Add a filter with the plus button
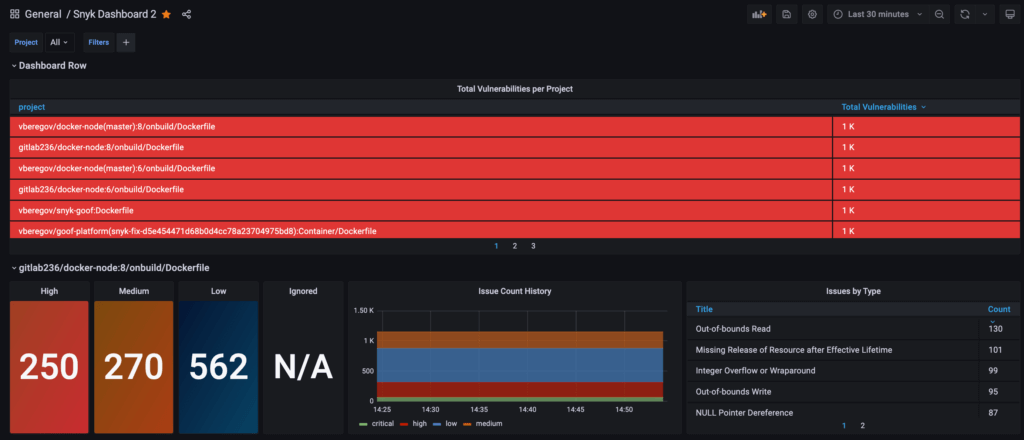This screenshot has height=440, width=1024. click(126, 42)
